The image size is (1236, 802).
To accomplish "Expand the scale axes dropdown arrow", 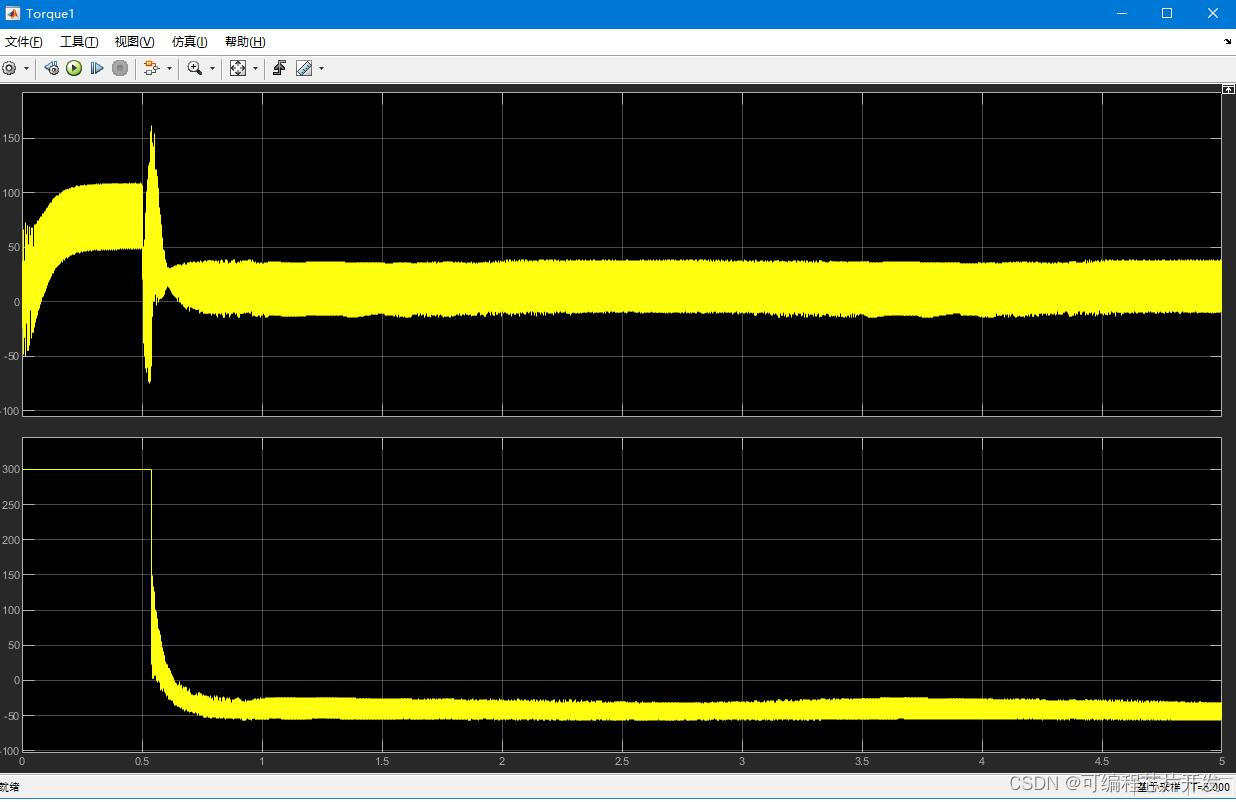I will pos(255,68).
